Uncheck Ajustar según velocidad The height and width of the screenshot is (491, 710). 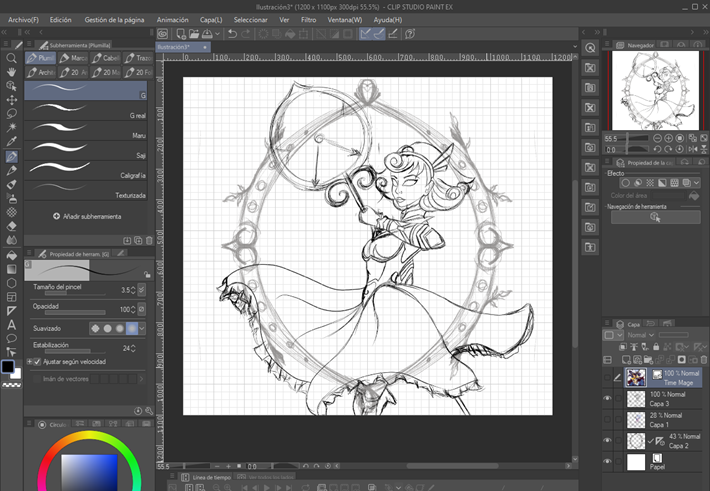38,361
